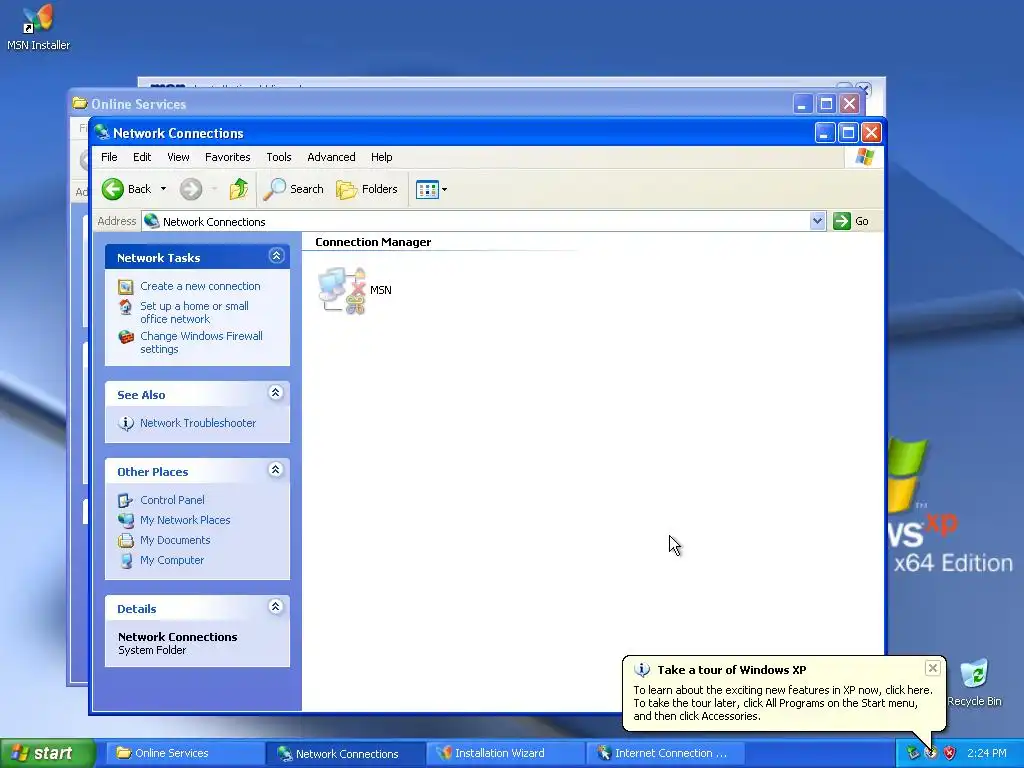Collapse the Network Tasks panel

276,256
